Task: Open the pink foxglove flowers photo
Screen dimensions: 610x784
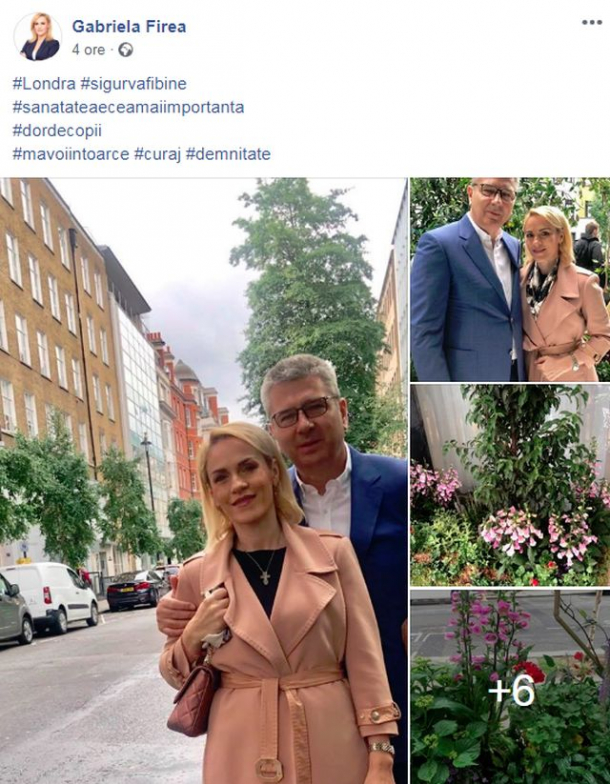Action: [510, 485]
